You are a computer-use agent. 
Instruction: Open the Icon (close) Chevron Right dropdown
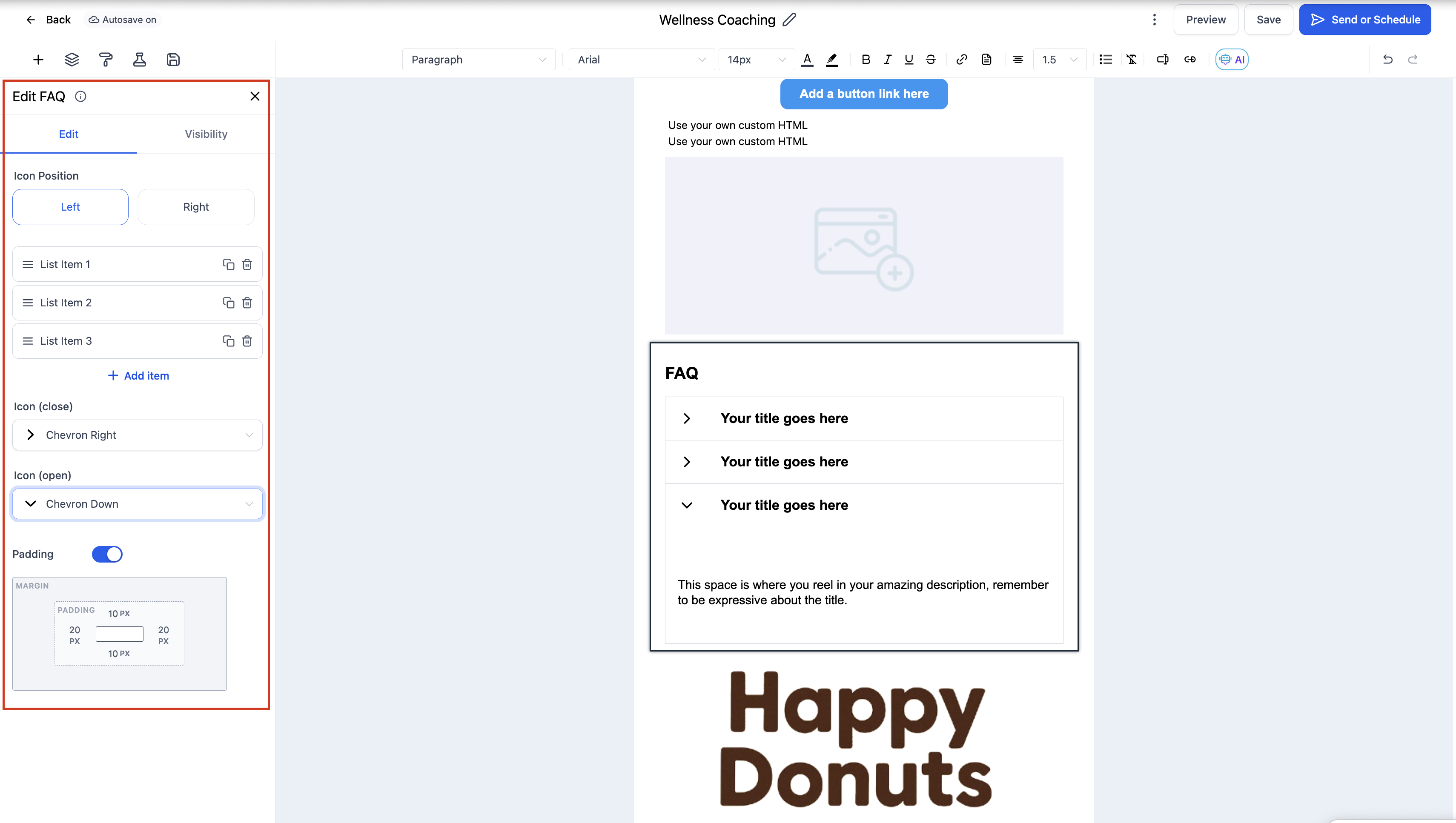pos(138,434)
